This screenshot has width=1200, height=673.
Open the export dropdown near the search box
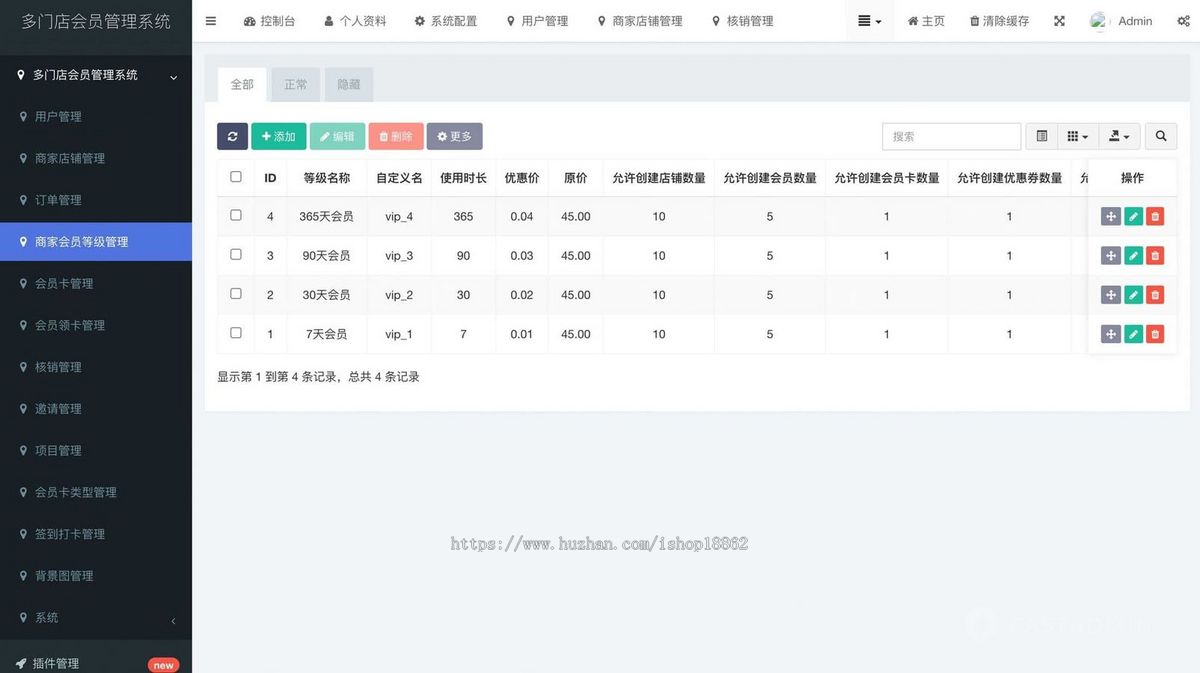pos(1119,136)
